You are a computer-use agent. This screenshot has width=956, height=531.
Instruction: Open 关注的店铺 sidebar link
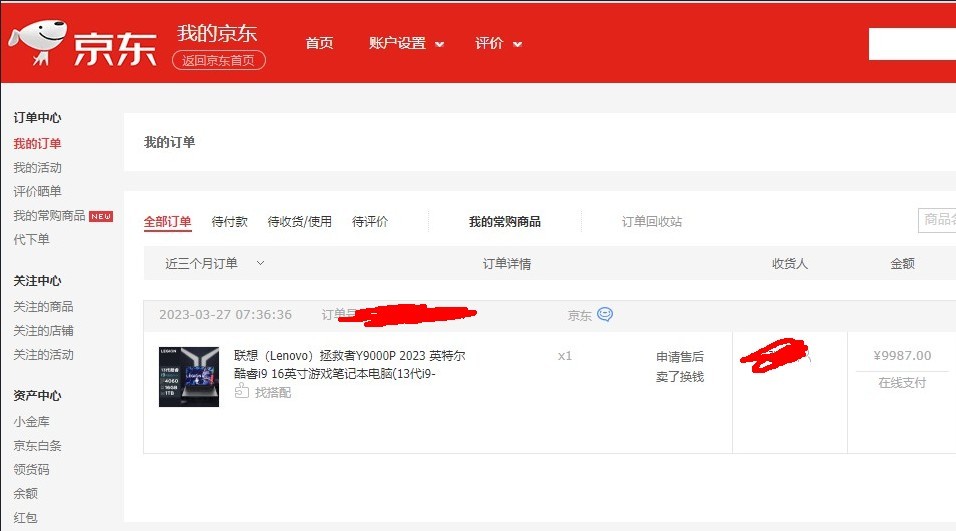click(x=43, y=330)
